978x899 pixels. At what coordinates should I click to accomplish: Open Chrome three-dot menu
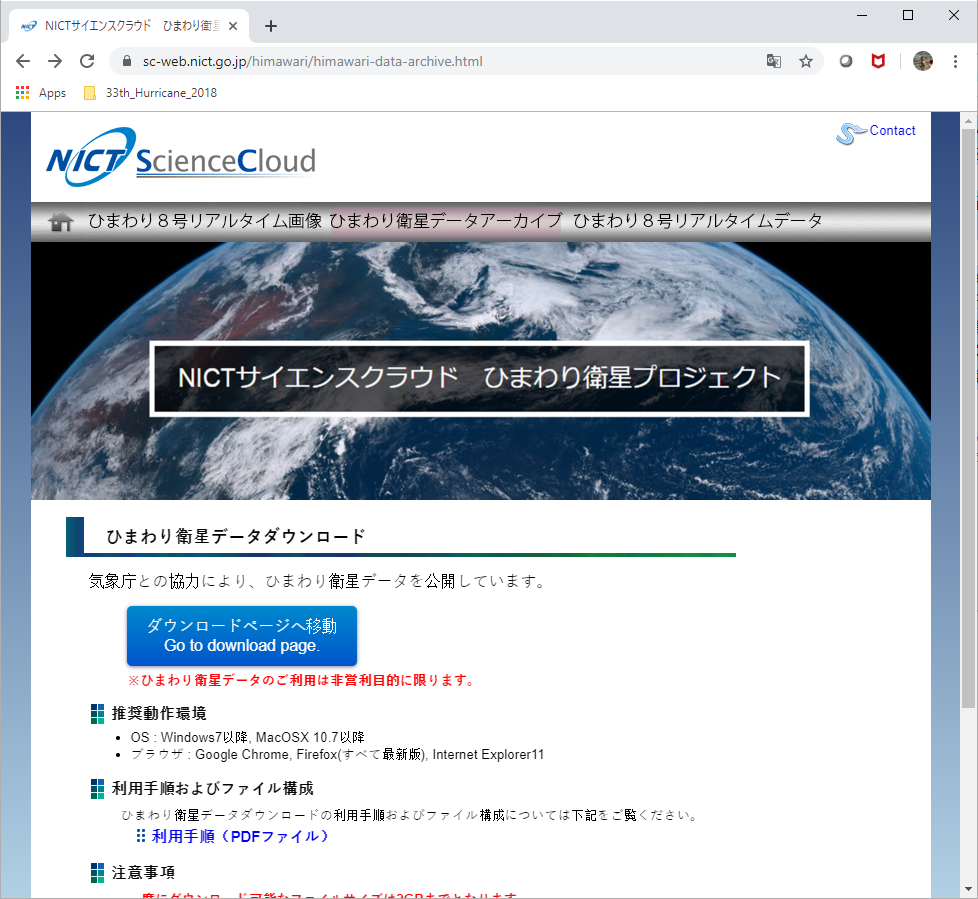[x=955, y=61]
